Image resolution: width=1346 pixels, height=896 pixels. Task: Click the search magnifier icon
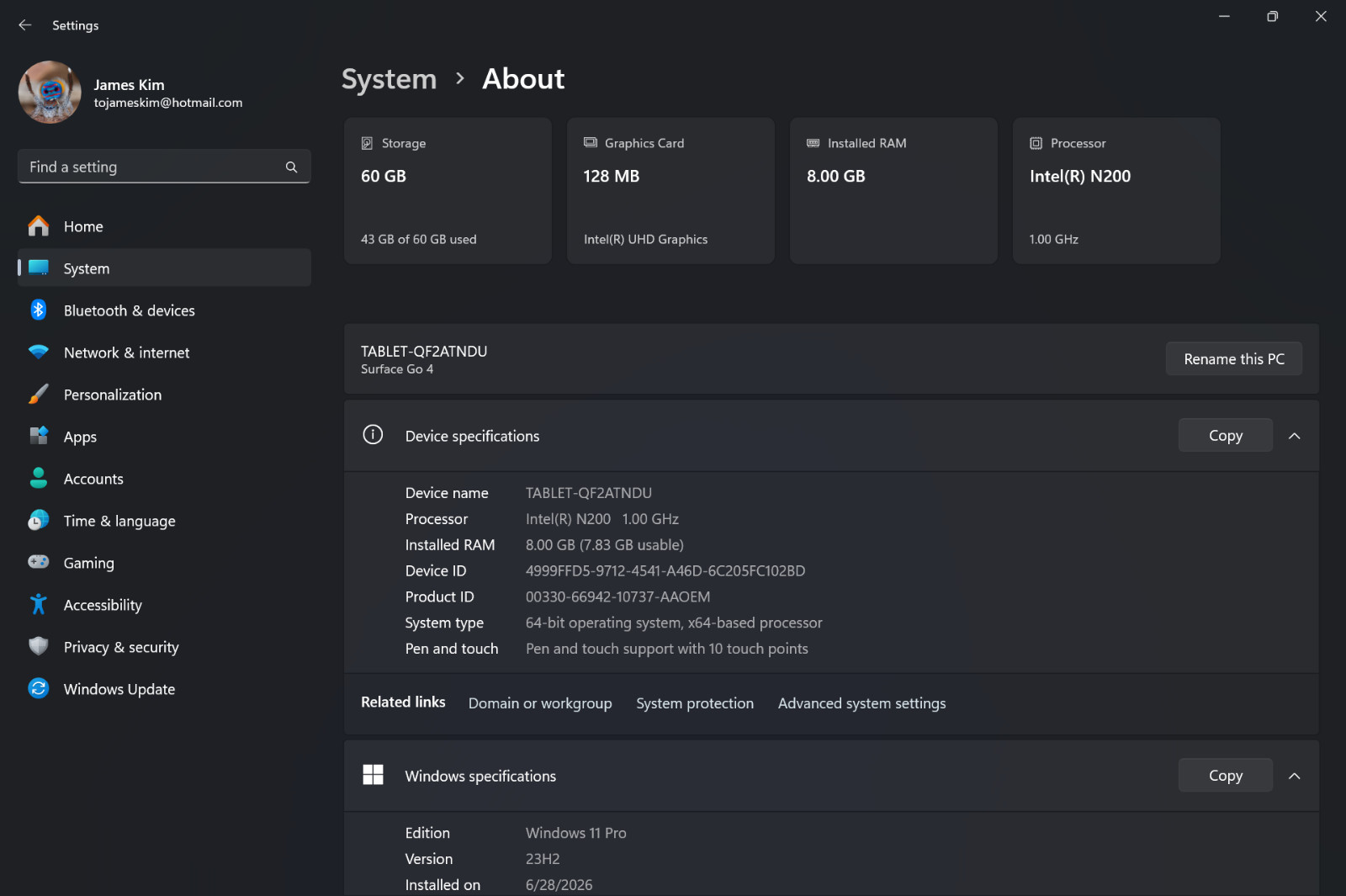(291, 167)
